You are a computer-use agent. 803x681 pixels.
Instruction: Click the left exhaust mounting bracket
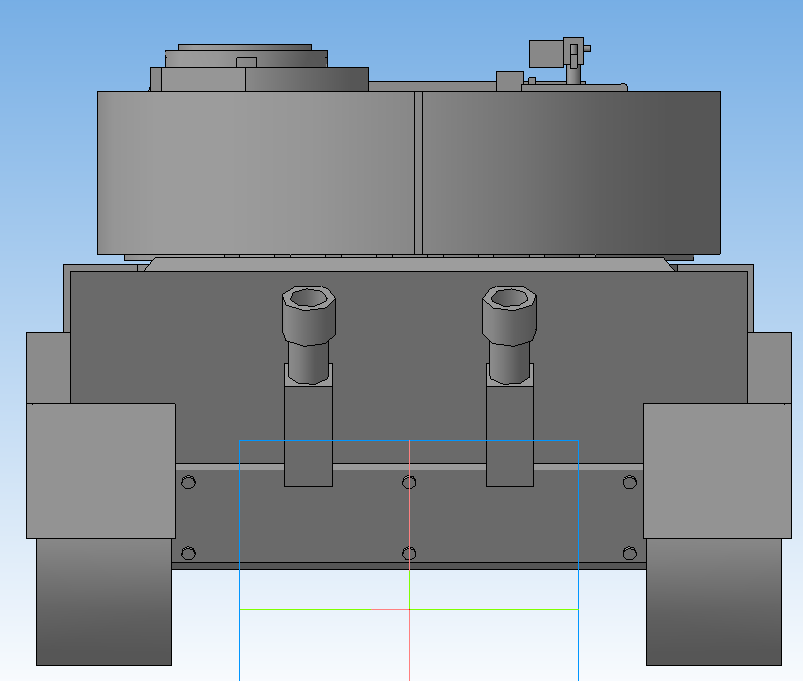click(308, 435)
